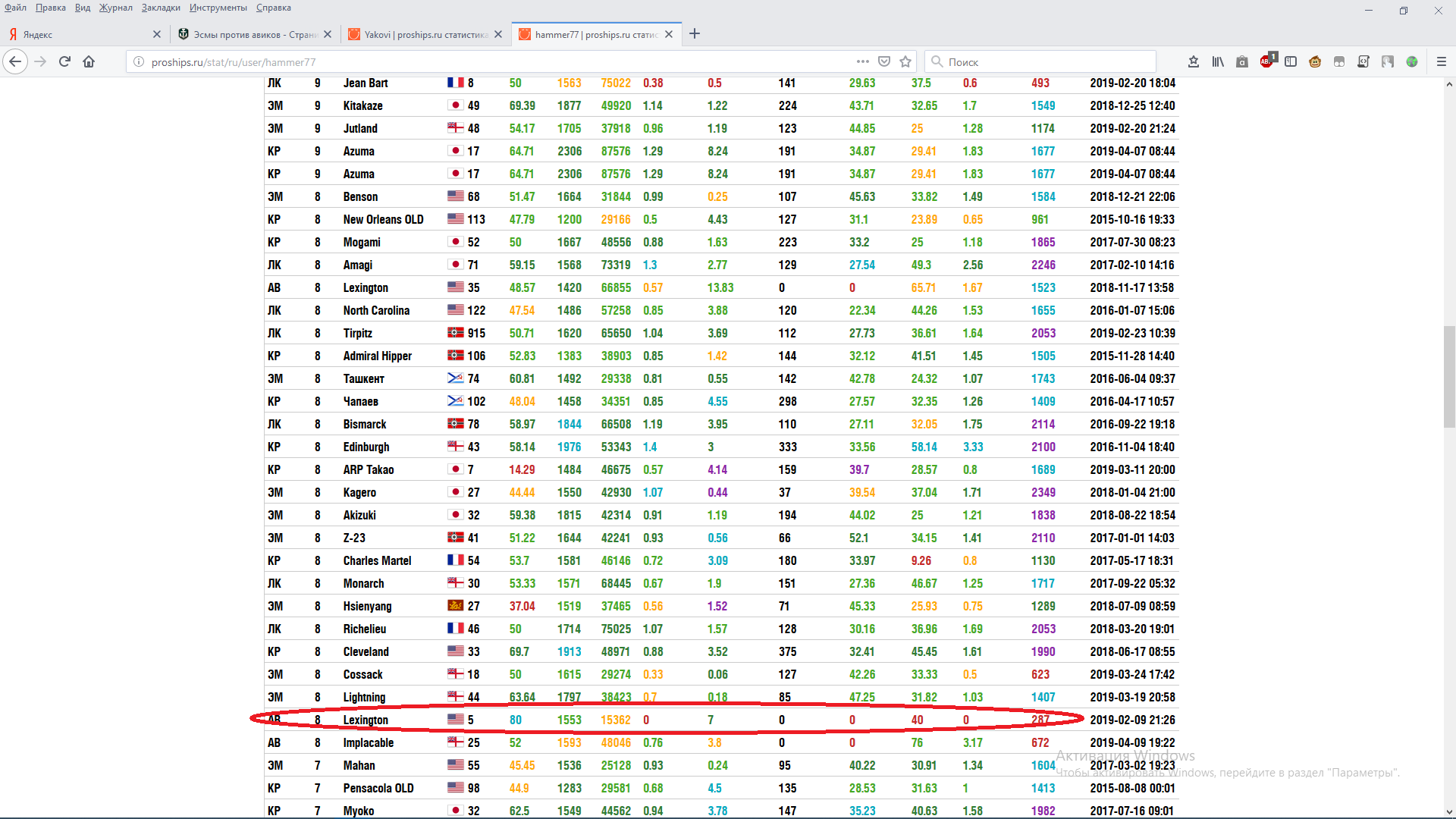Viewport: 1456px width, 819px height.
Task: Open the green globe extension icon
Action: pos(1412,61)
